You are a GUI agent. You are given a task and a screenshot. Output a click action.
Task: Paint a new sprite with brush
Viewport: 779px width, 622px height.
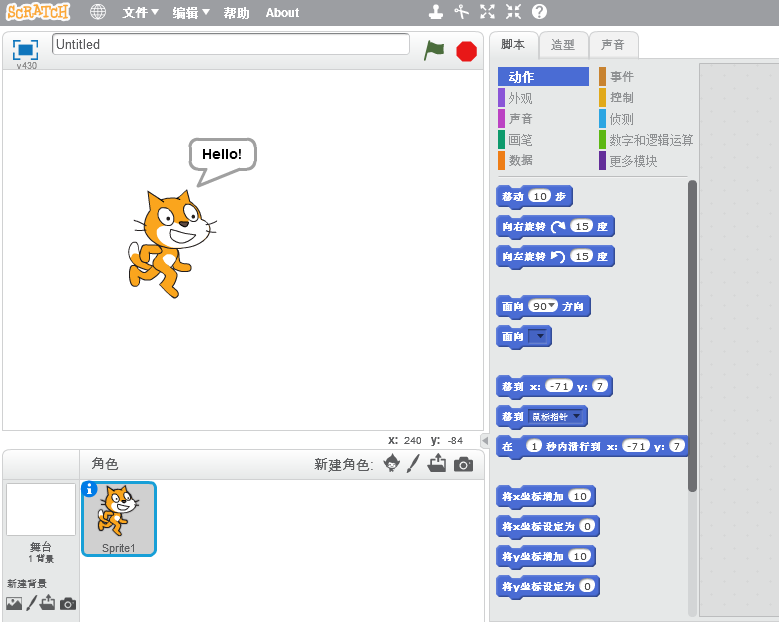pos(413,464)
